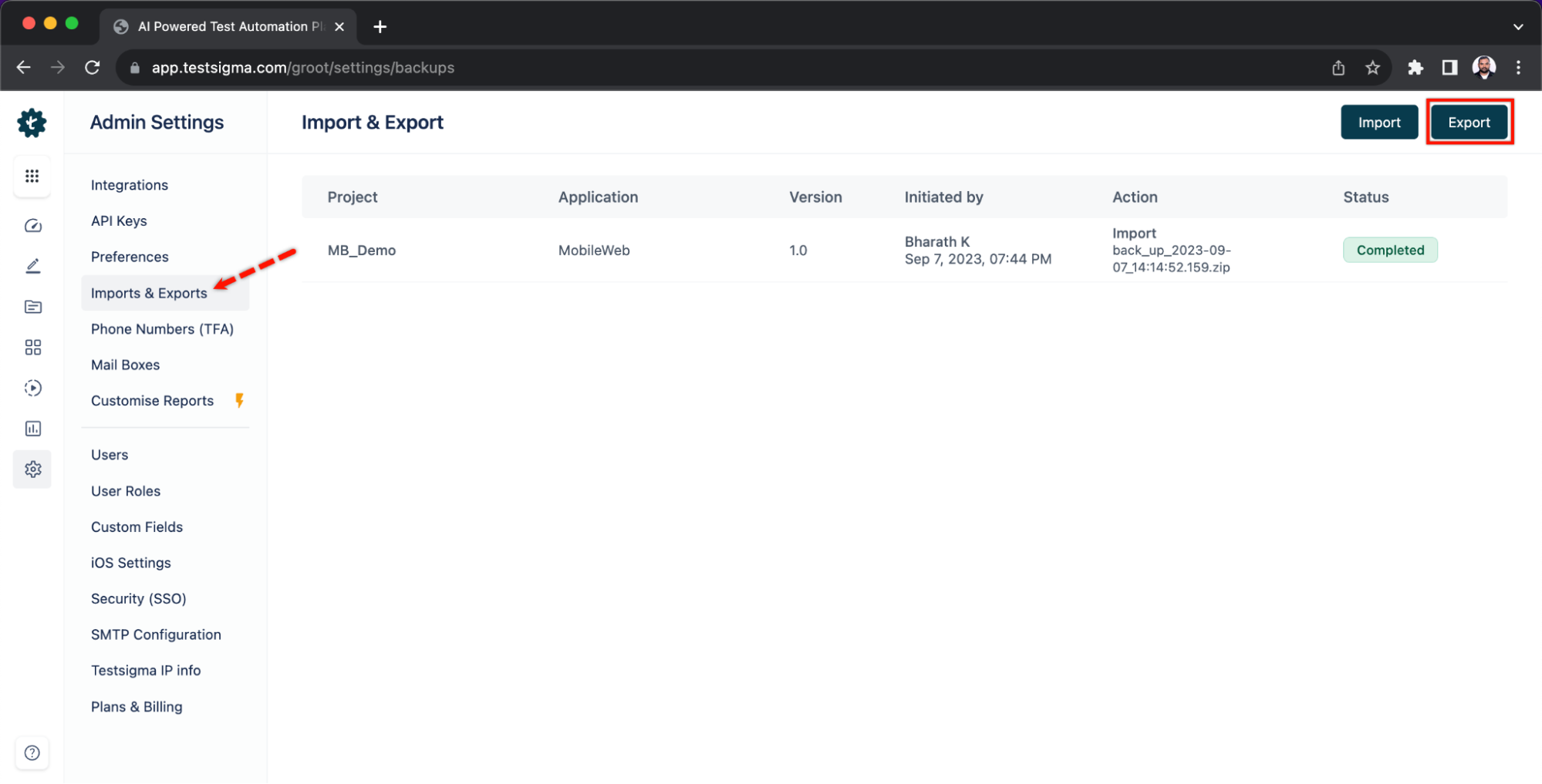This screenshot has width=1542, height=784.
Task: Open the Chrome profile avatar
Action: (1484, 68)
